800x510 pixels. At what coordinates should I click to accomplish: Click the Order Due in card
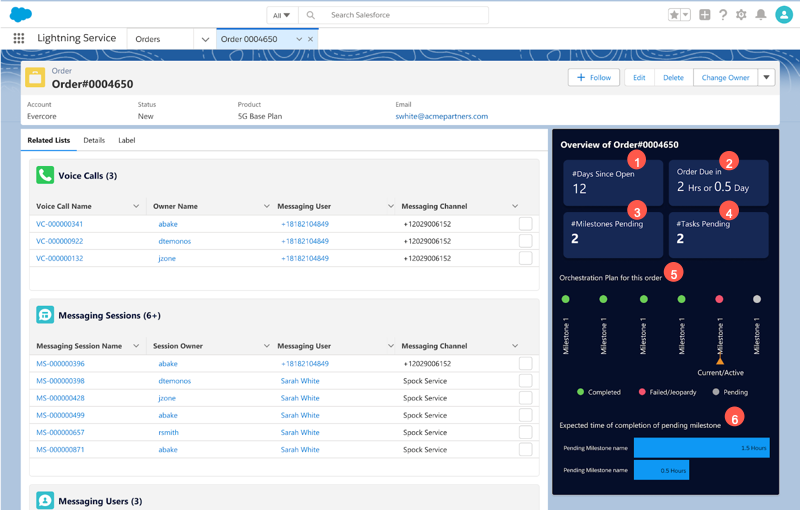point(718,183)
